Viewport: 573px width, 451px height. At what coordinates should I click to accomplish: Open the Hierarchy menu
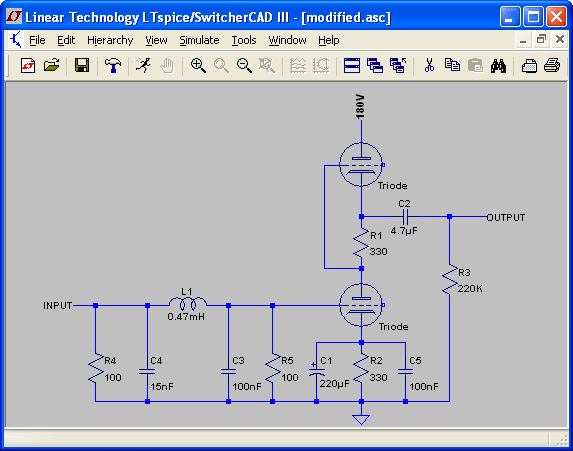110,40
